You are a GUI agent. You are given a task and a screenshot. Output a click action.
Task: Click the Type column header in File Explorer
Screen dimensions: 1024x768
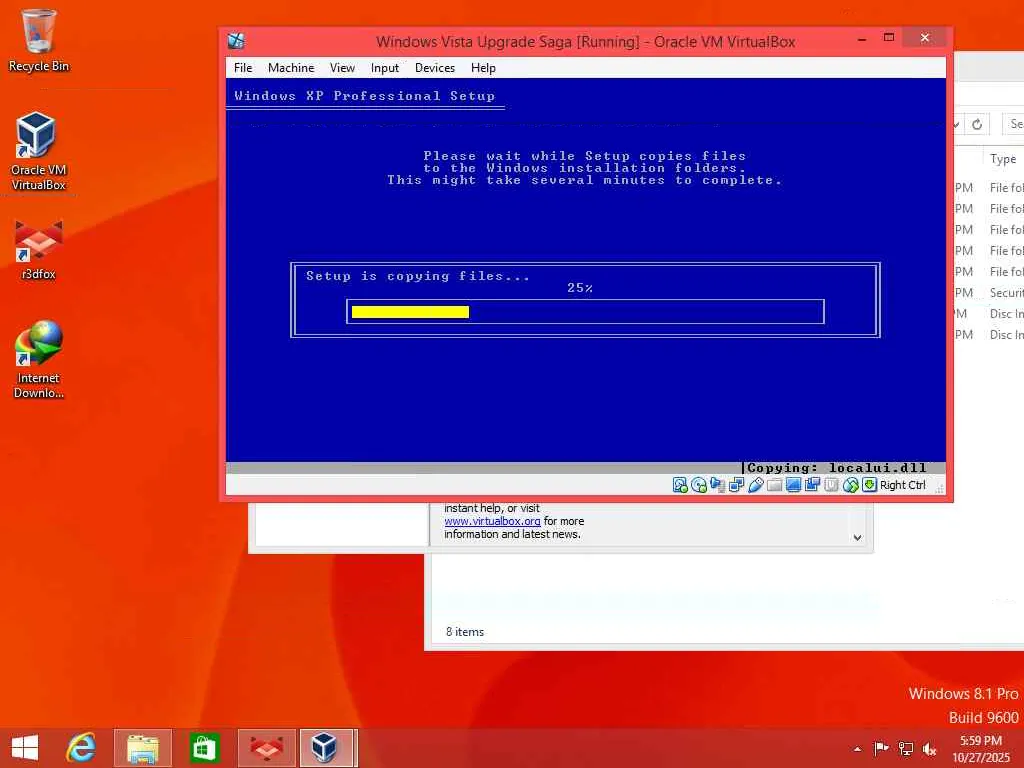click(1003, 159)
